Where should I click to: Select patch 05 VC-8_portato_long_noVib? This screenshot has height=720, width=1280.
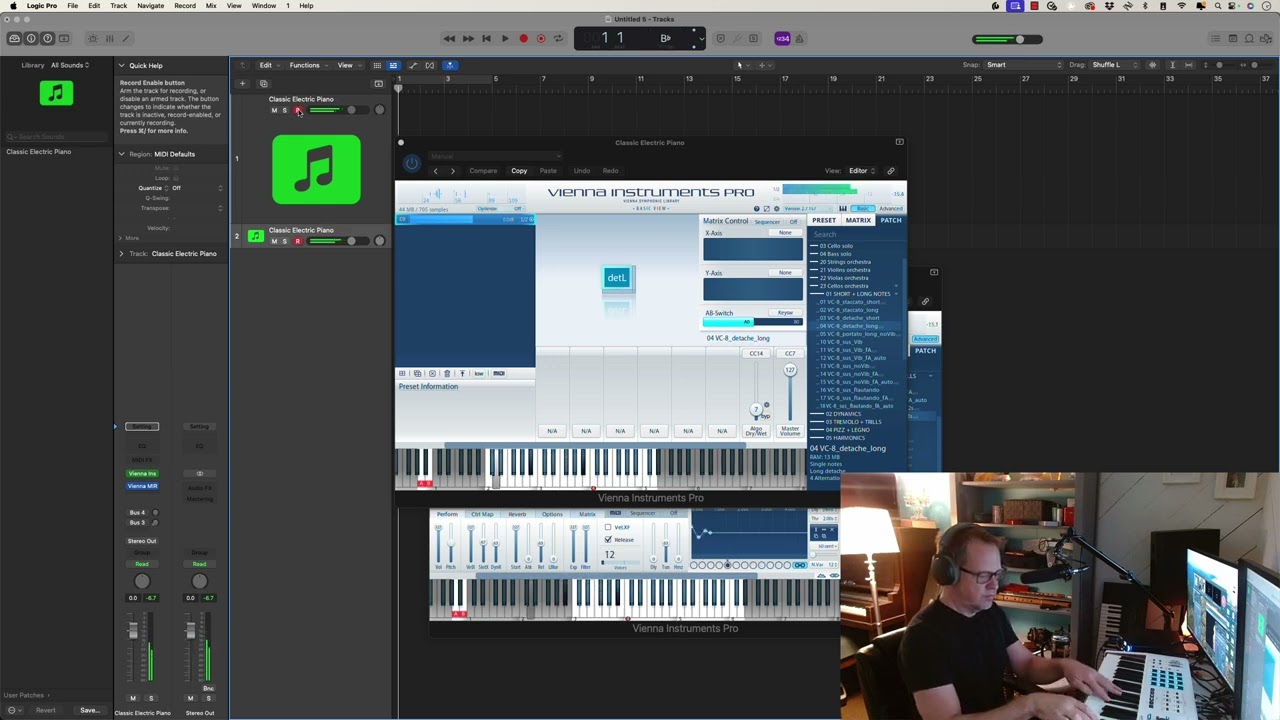(858, 334)
